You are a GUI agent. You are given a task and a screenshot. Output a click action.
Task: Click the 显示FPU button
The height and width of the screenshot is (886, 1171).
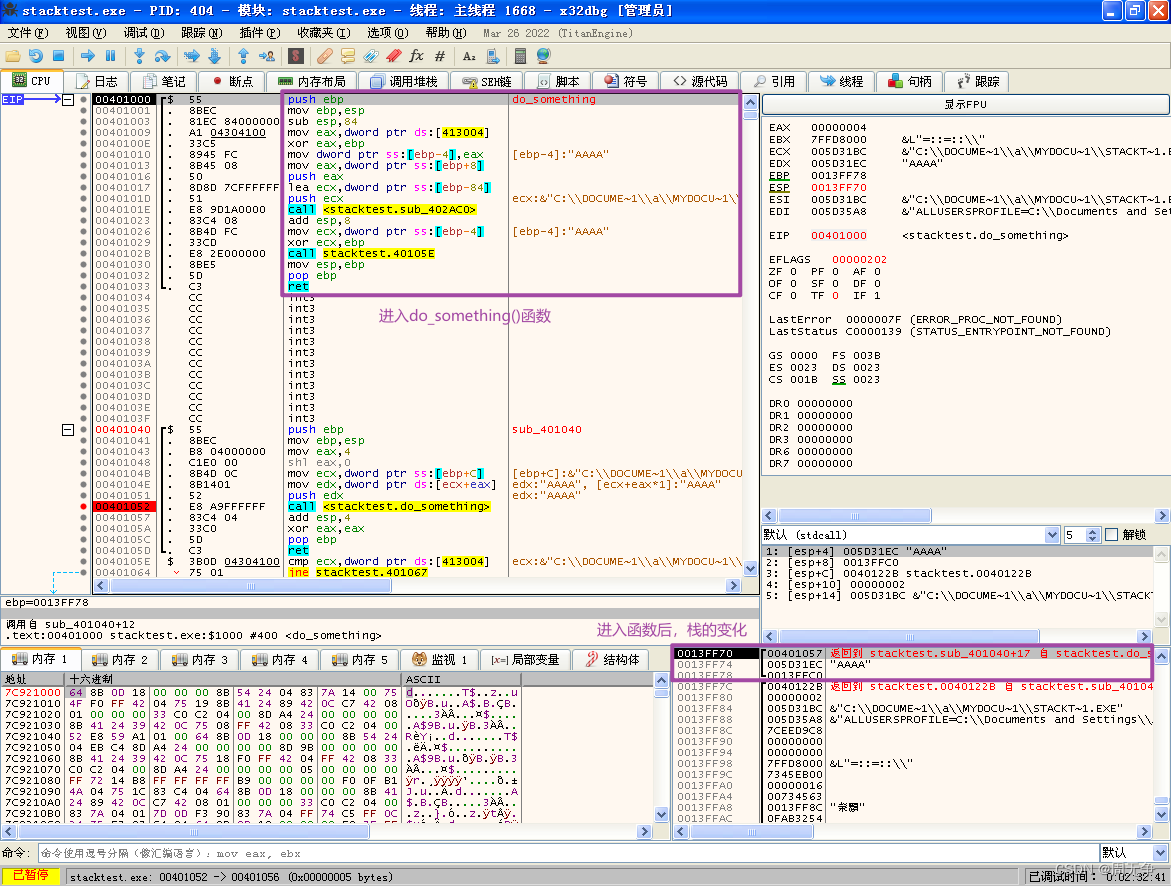[965, 105]
